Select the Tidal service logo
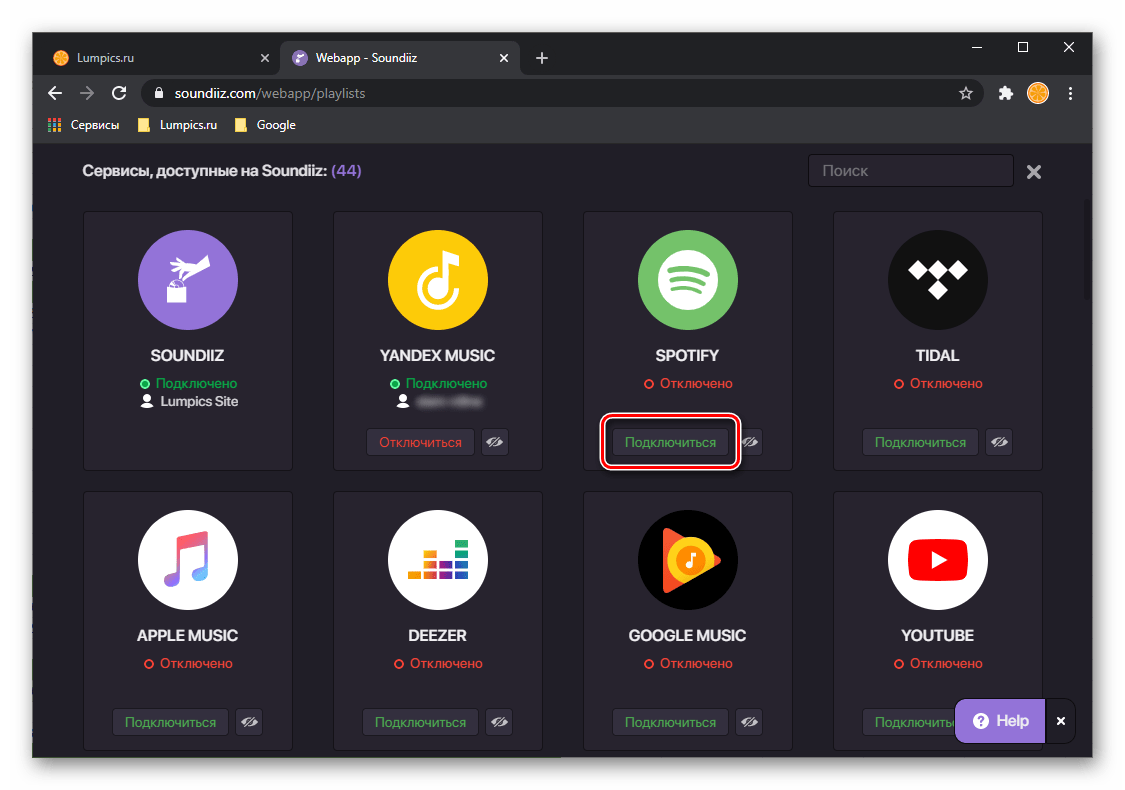The height and width of the screenshot is (790, 1125). tap(937, 281)
